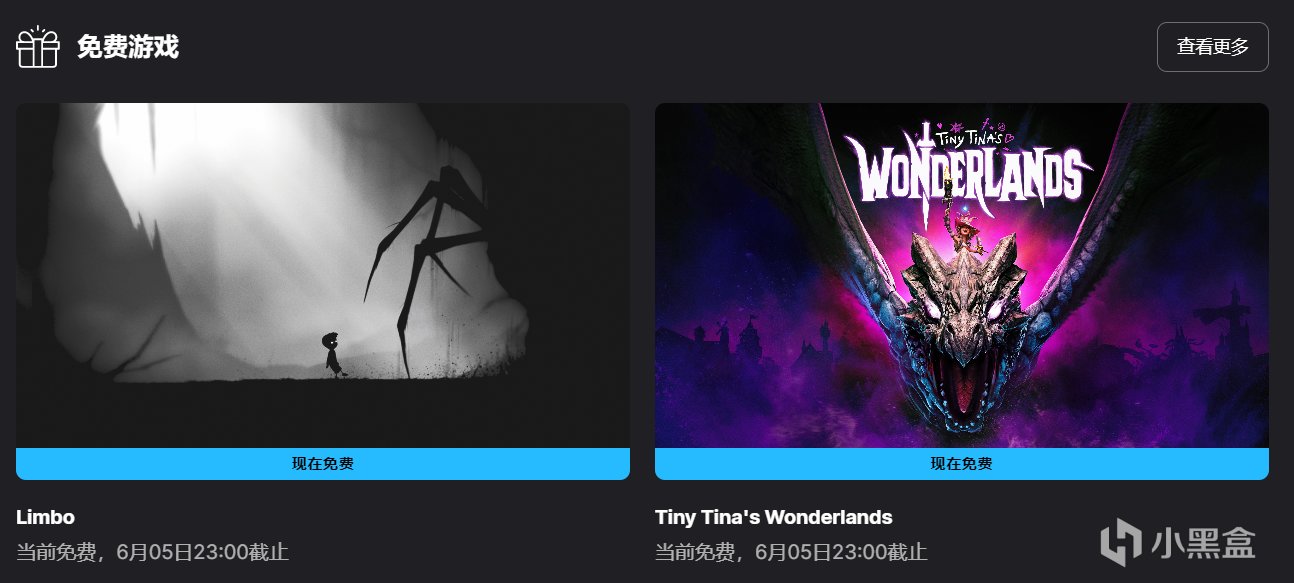
Task: Click the 现在免费 banner under Wonderlands
Action: click(962, 464)
